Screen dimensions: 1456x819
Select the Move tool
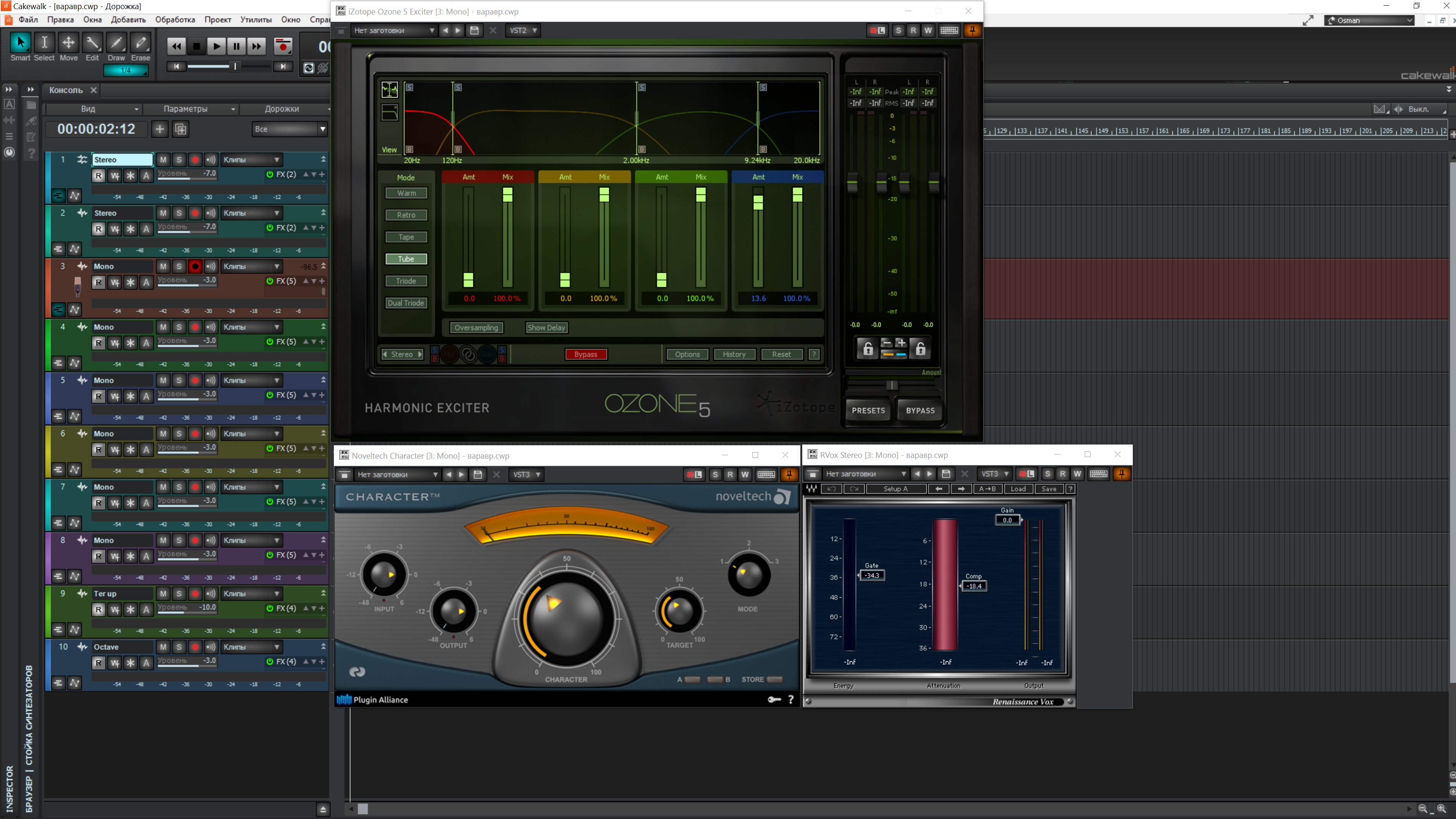click(x=69, y=43)
